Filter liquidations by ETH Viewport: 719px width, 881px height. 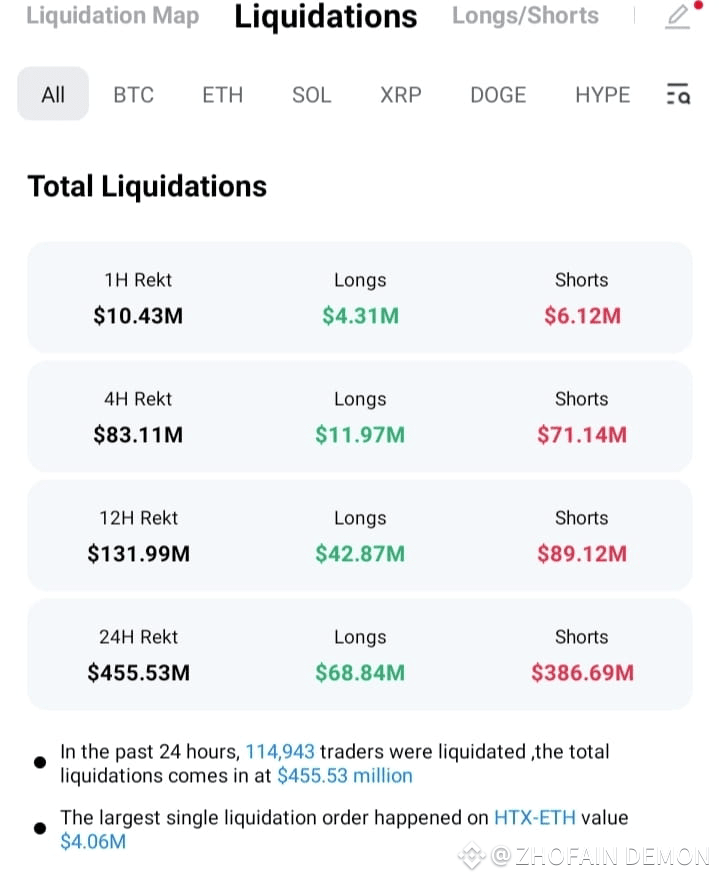pos(222,95)
